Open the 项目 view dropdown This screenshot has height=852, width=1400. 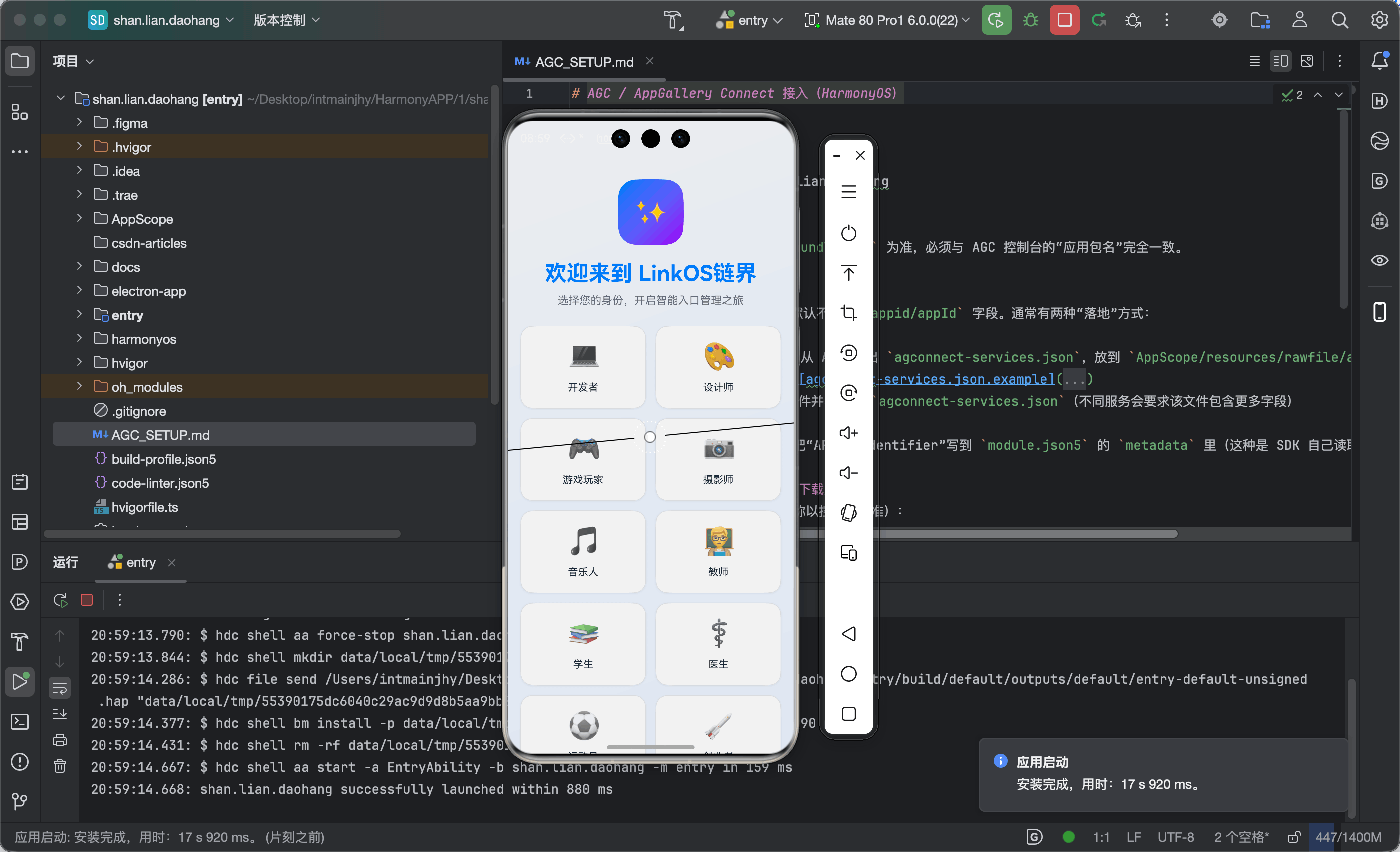(73, 61)
